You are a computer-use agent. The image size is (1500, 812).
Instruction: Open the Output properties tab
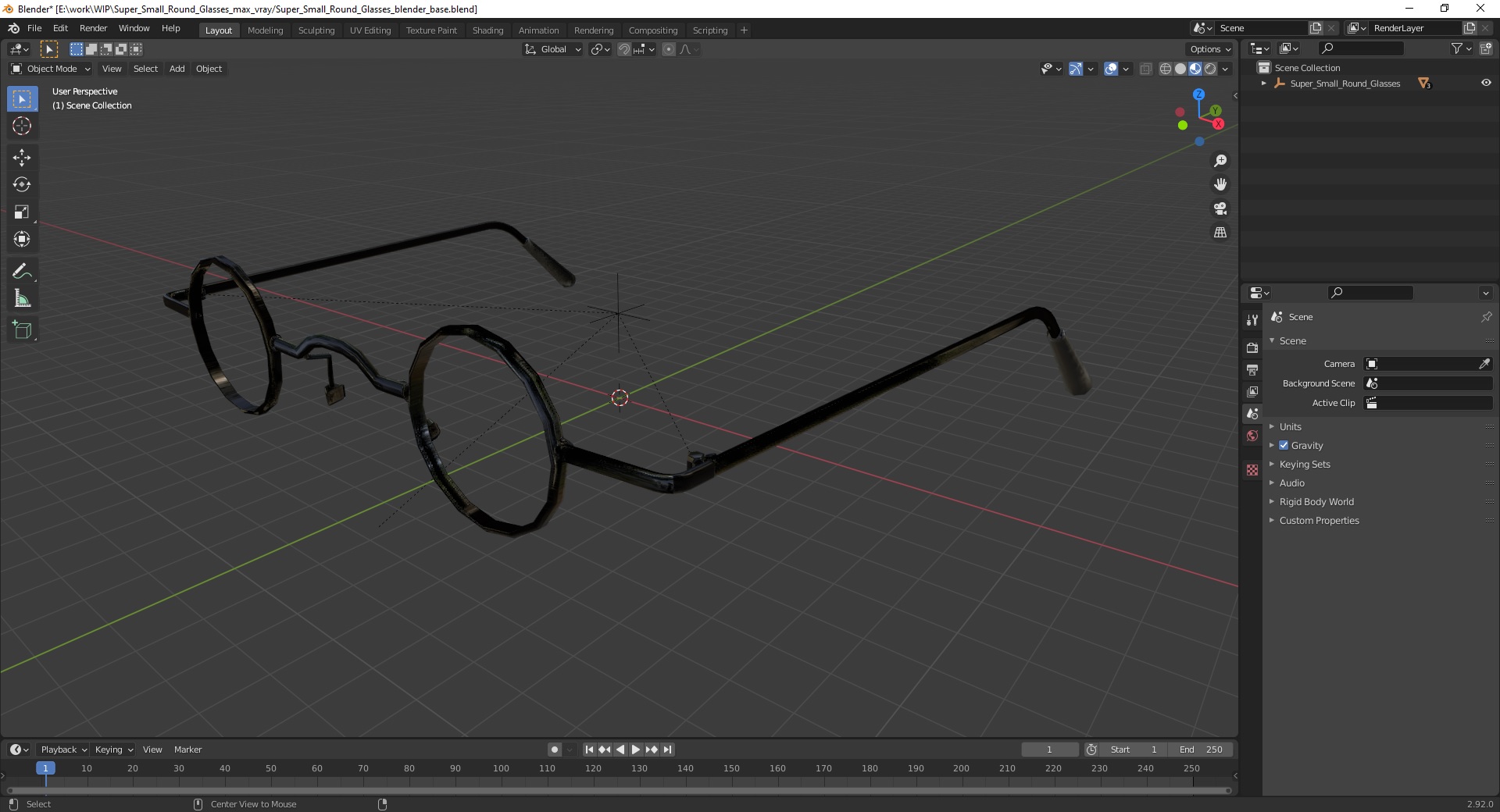point(1252,369)
